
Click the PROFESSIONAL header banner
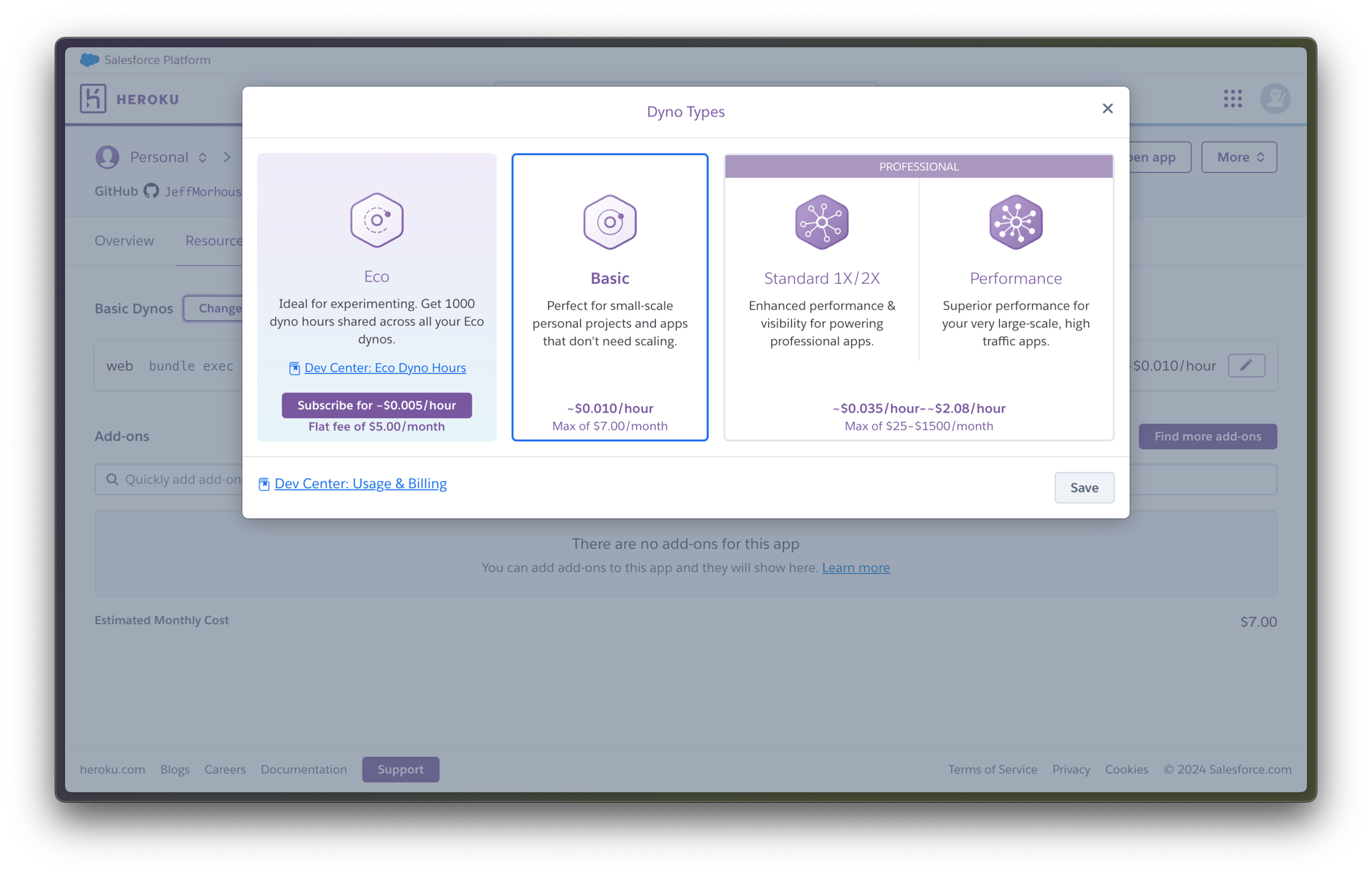tap(919, 167)
